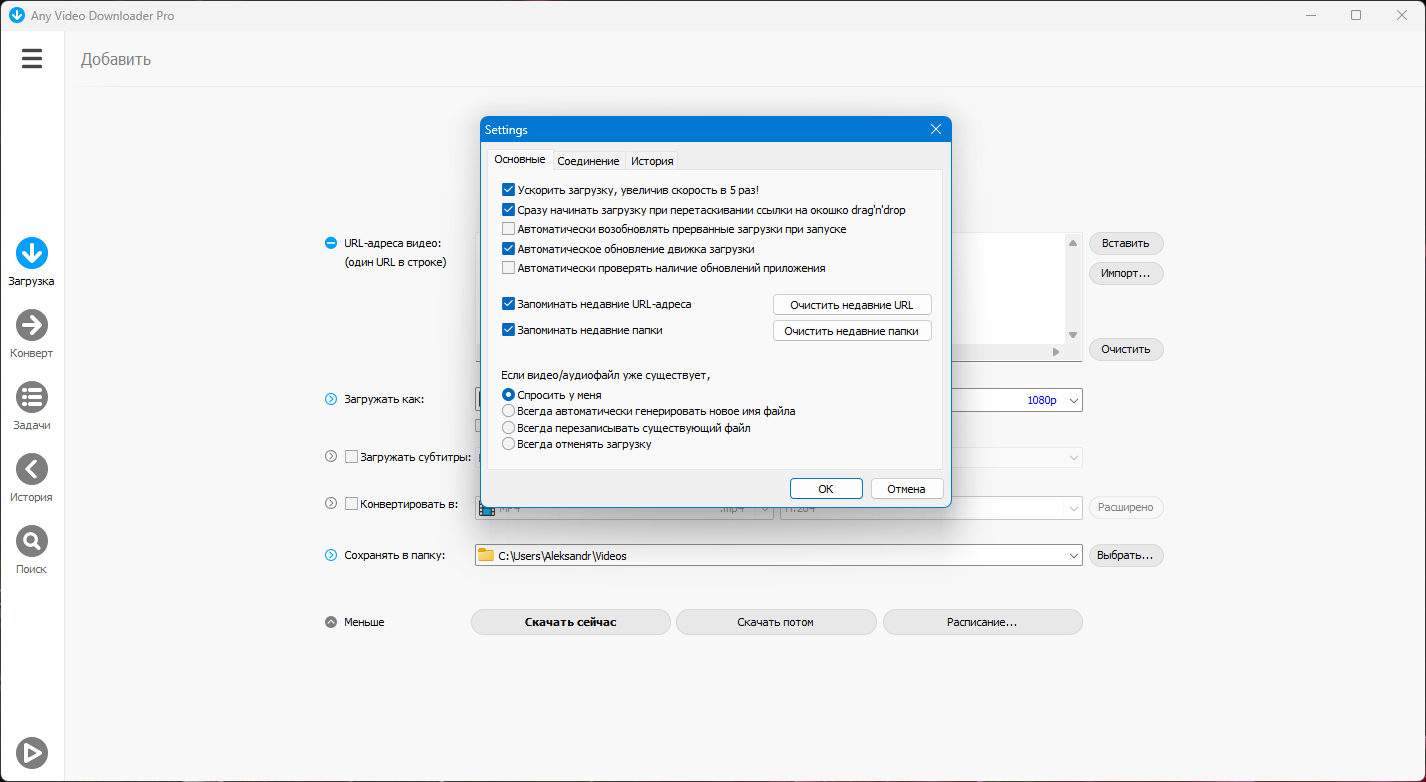Click Очистить недавние папки button

pyautogui.click(x=852, y=331)
